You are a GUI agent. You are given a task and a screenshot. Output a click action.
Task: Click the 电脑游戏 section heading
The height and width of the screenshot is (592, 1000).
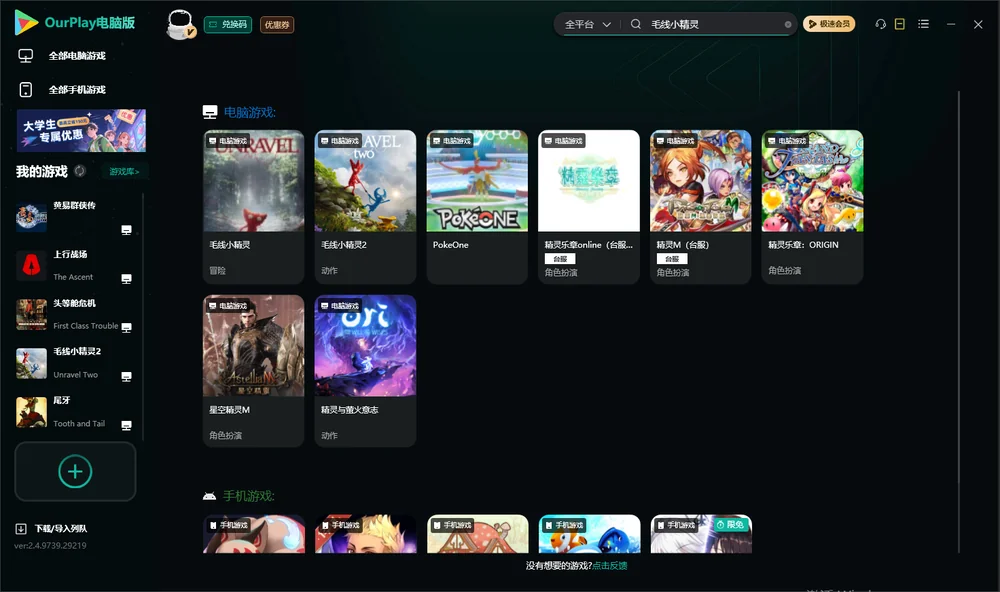click(x=249, y=112)
